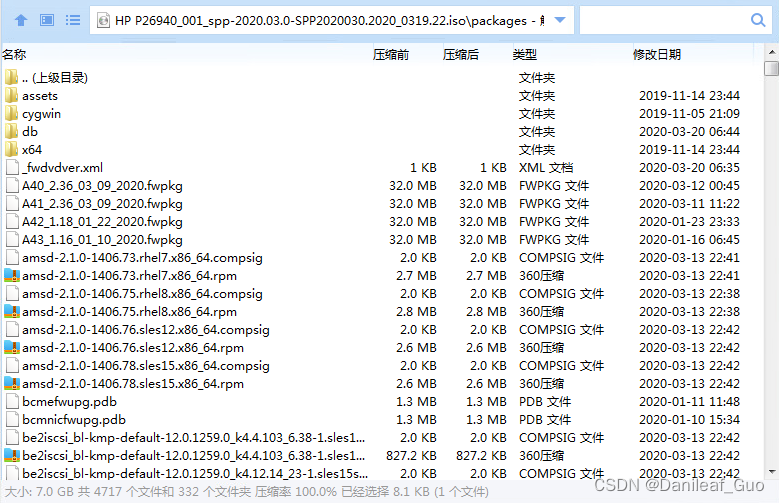Image resolution: width=779 pixels, height=503 pixels.
Task: Go up with the blue up-arrow icon
Action: pos(21,20)
